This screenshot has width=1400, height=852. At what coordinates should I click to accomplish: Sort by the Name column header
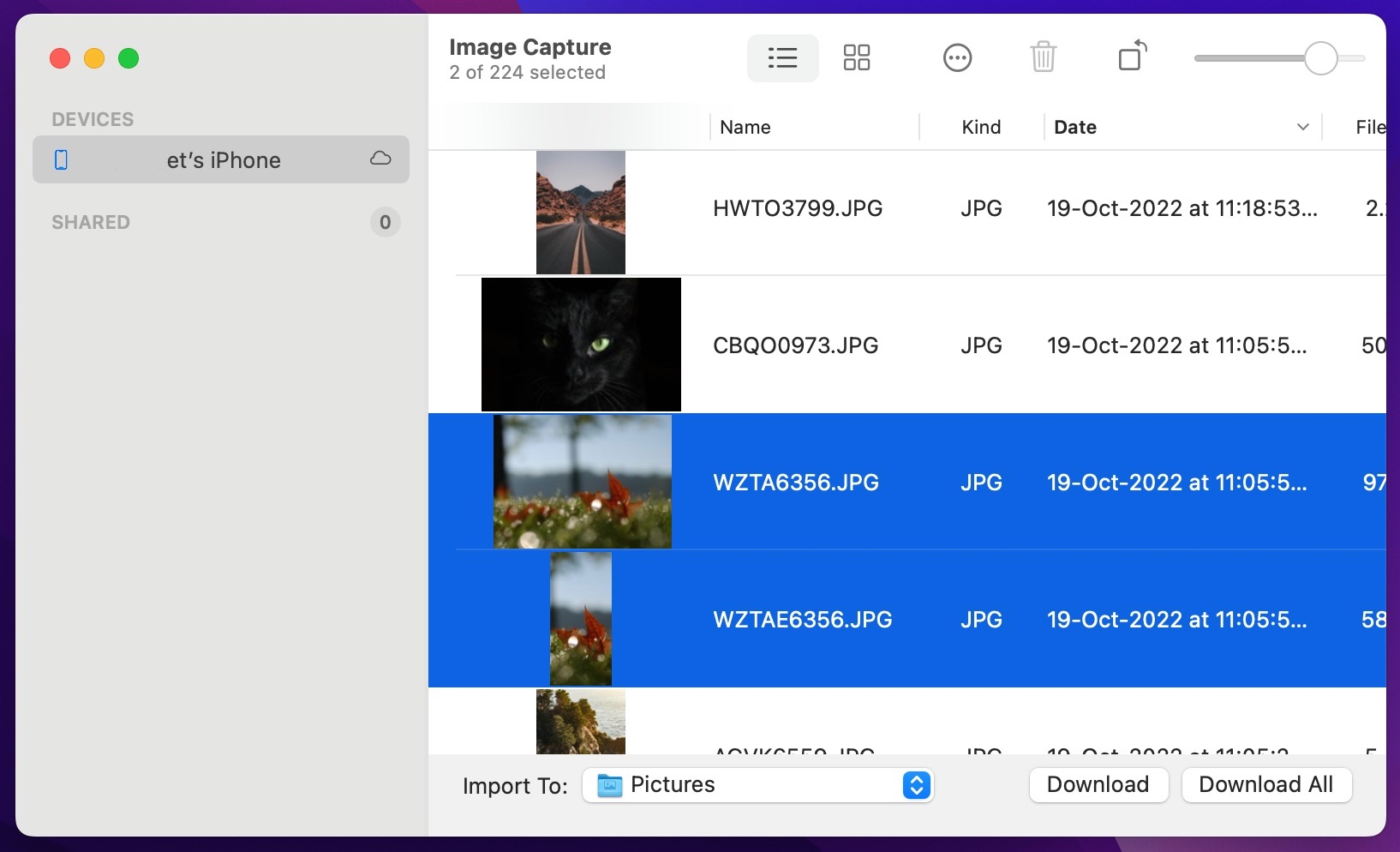click(x=745, y=127)
